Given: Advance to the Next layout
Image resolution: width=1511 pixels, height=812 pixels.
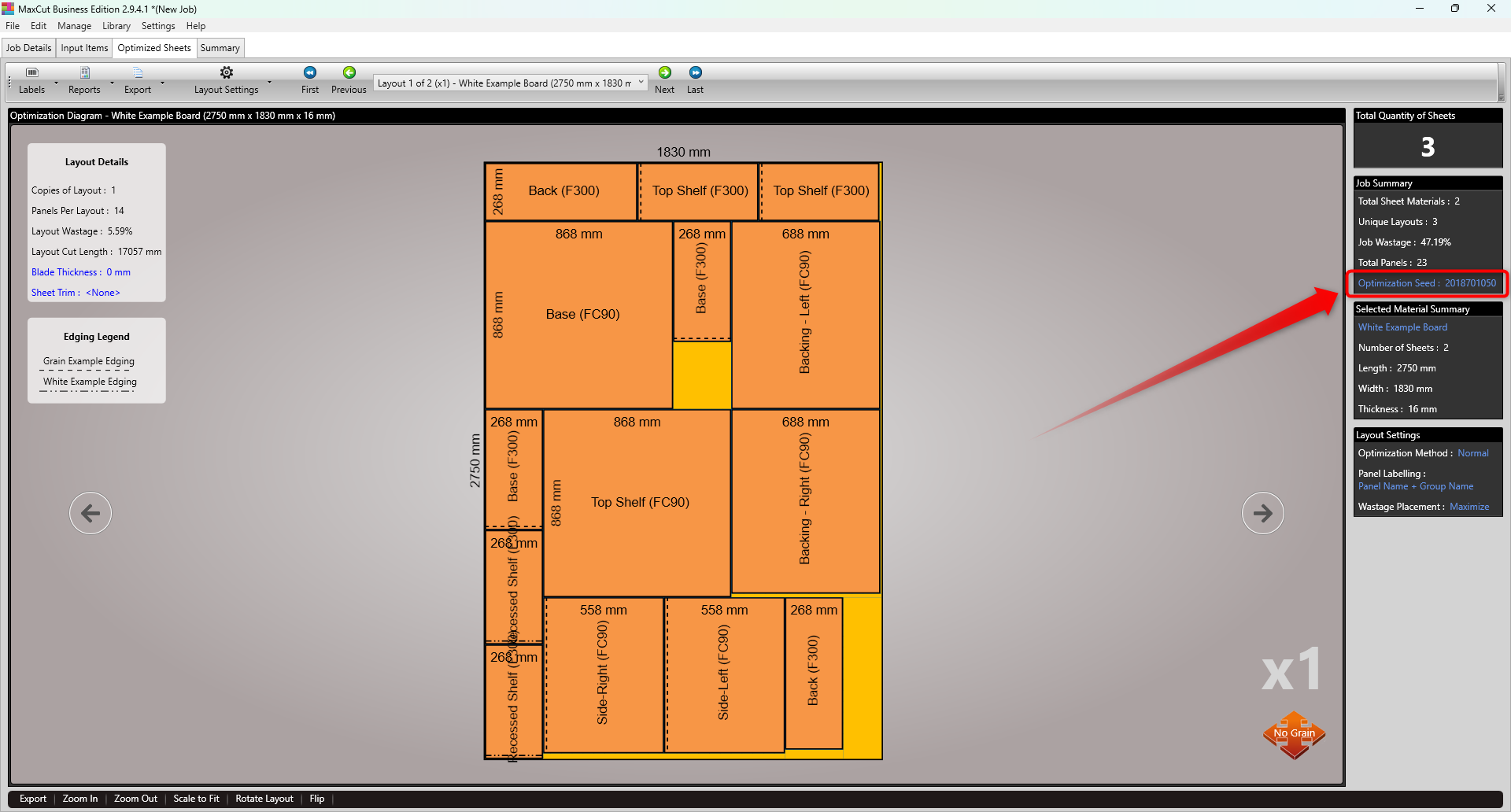Looking at the screenshot, I should pos(665,72).
